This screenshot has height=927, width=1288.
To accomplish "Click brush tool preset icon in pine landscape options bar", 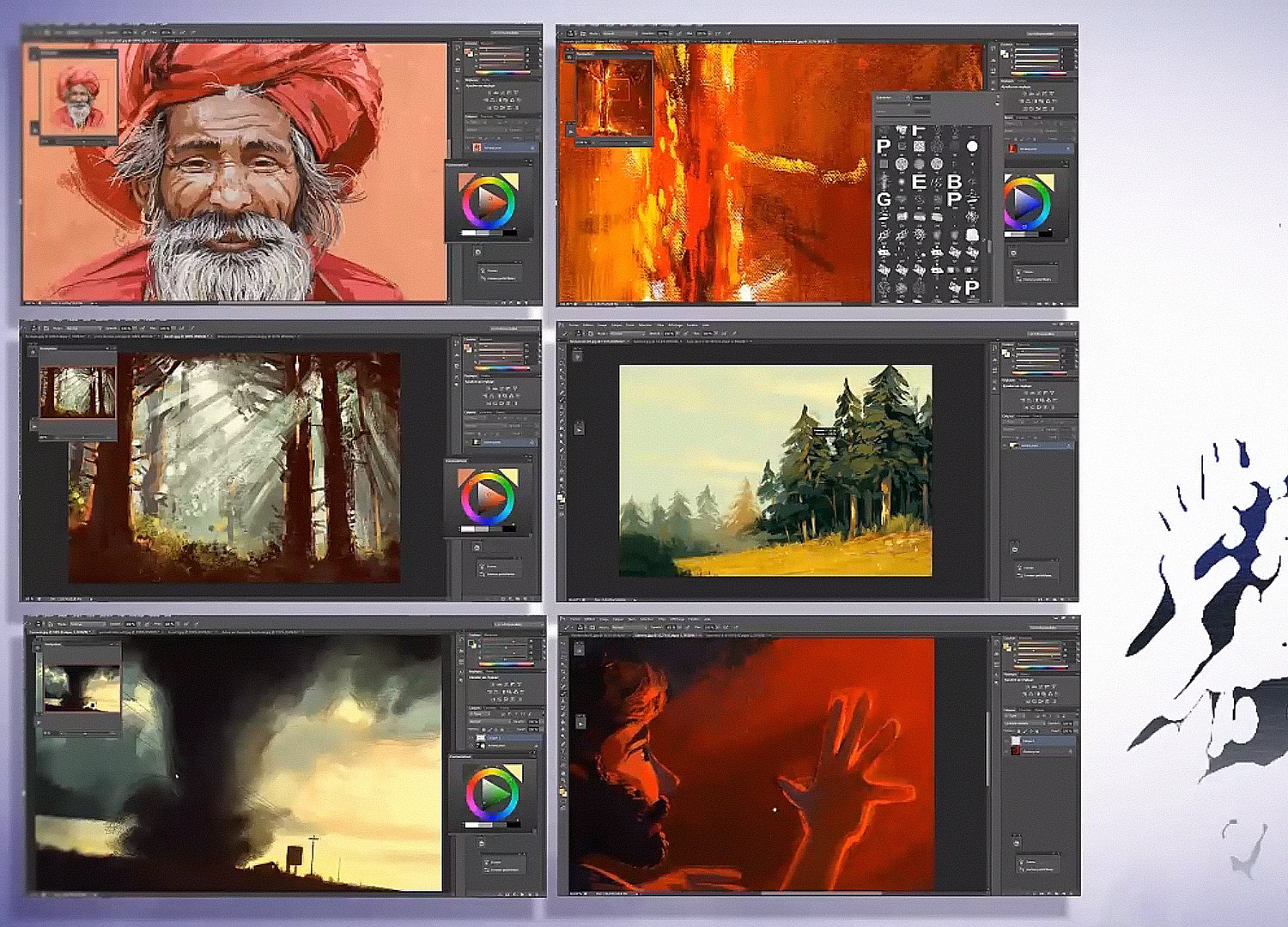I will 565,334.
